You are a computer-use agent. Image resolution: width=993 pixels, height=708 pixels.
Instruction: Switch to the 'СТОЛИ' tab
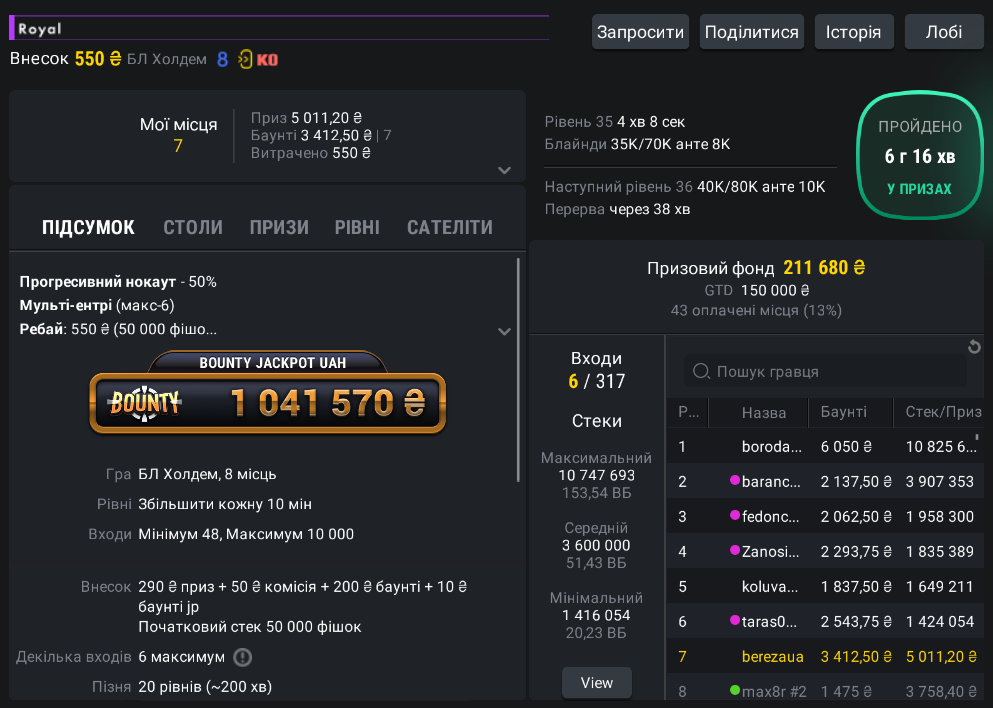click(x=193, y=227)
